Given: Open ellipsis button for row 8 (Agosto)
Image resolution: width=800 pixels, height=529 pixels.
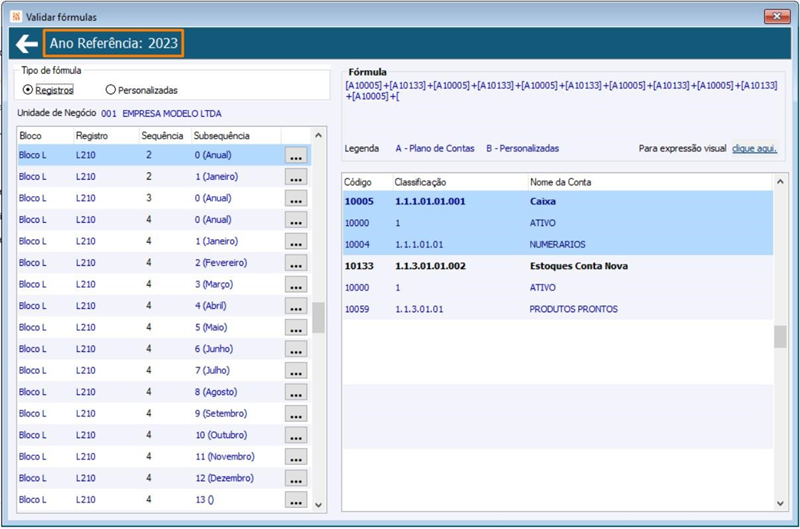Looking at the screenshot, I should tap(296, 392).
